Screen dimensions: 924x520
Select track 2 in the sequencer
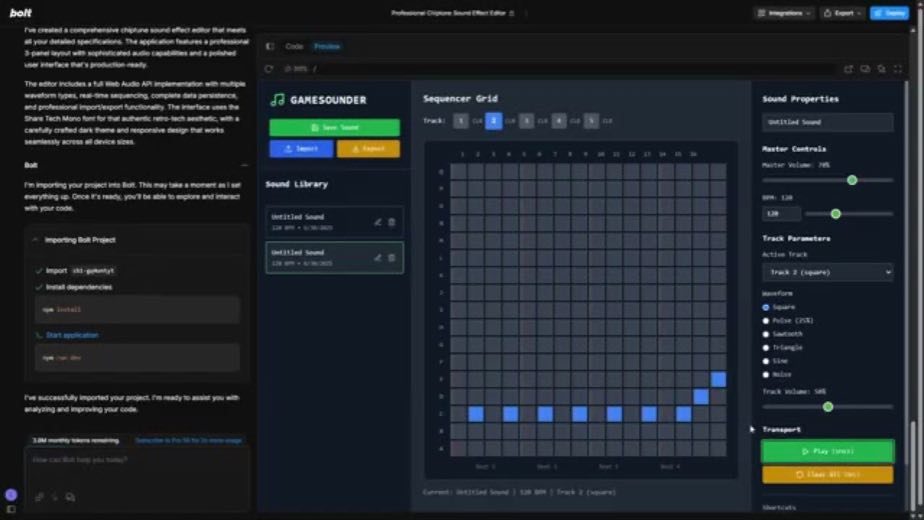coord(494,121)
